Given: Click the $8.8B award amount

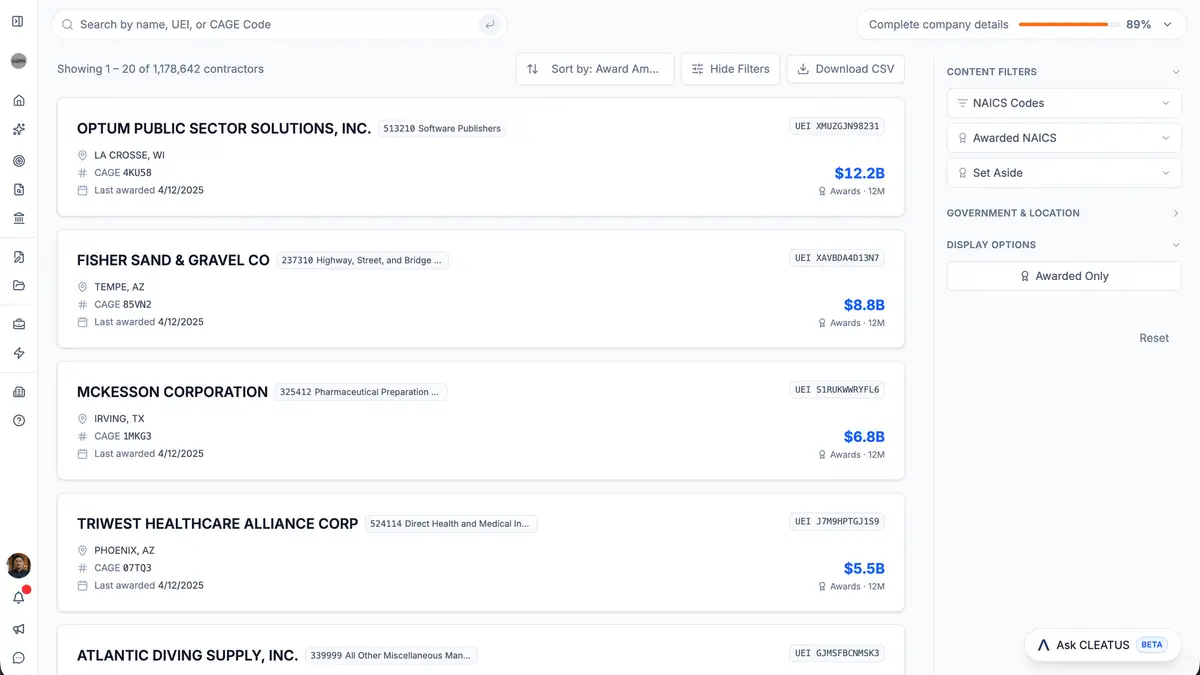Looking at the screenshot, I should point(864,305).
